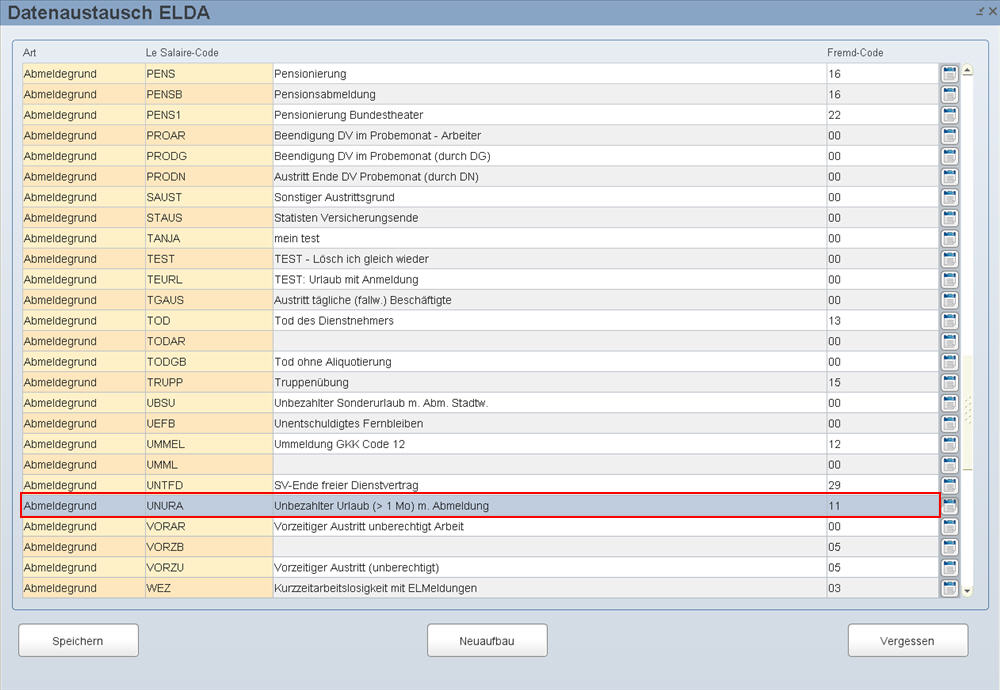Click description 'SV-Ende freier Dienstvertrag'
The width and height of the screenshot is (1000, 690).
tap(550, 485)
